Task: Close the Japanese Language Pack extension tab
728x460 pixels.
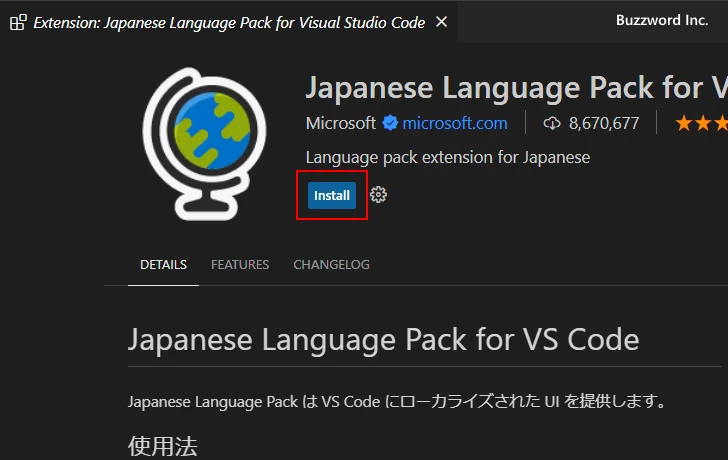Action: tap(442, 22)
